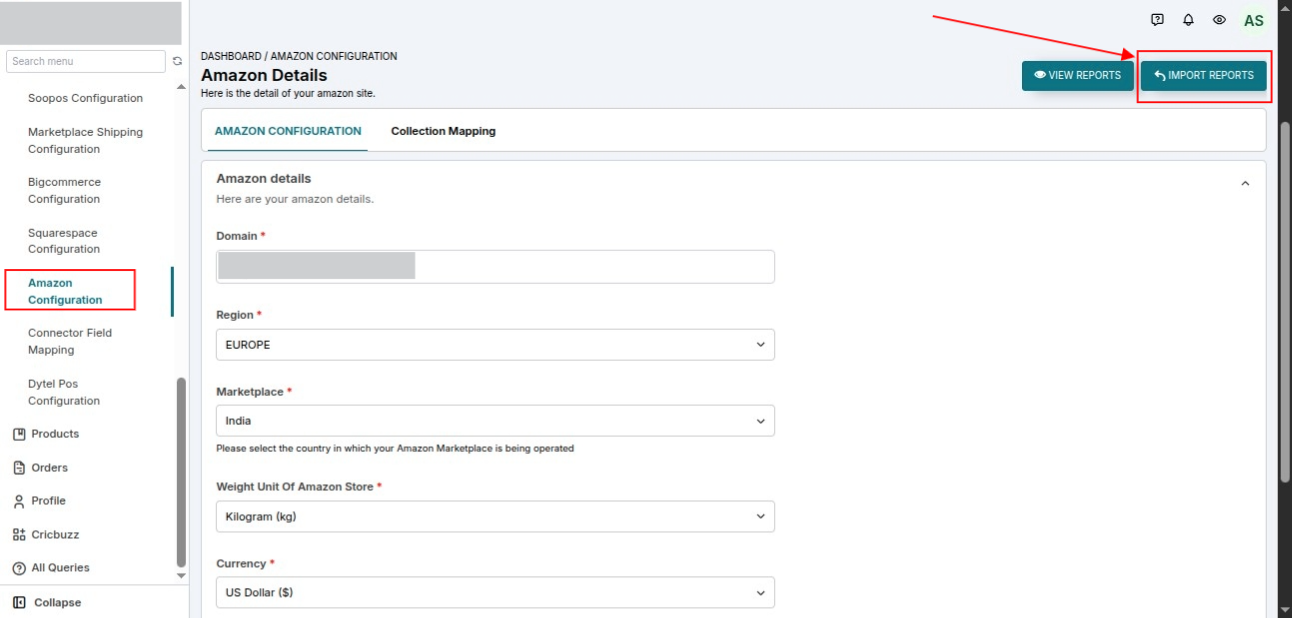Open the Region dropdown showing EUROPE

(x=495, y=345)
